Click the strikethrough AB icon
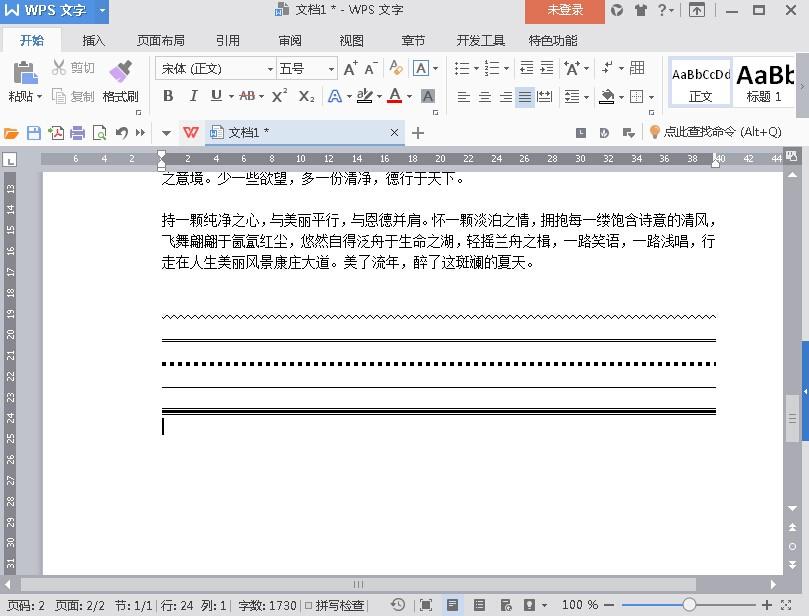 [x=247, y=96]
